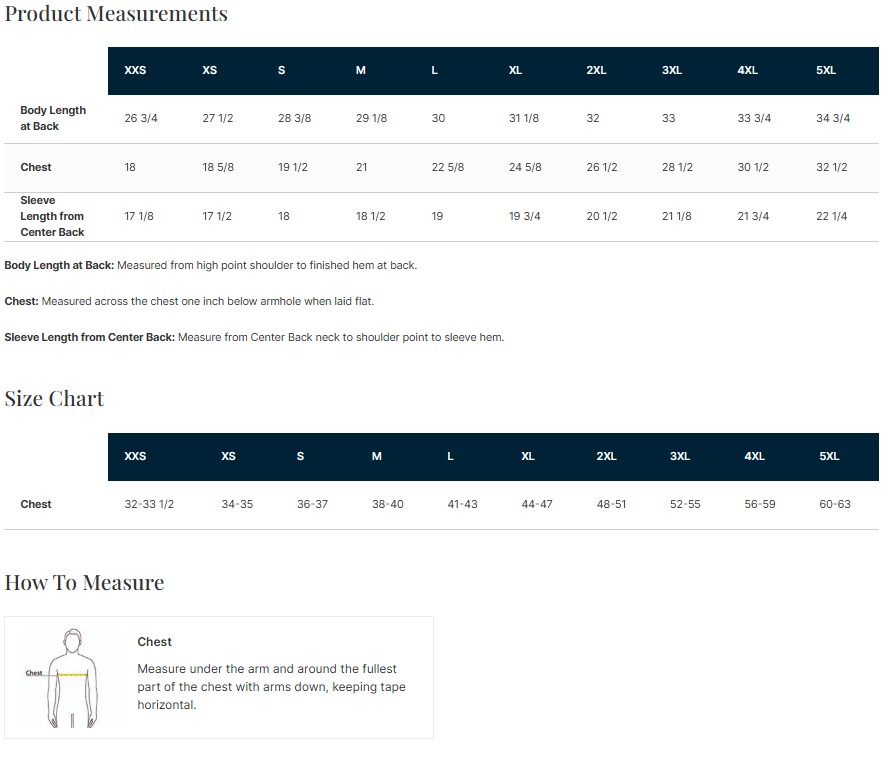The image size is (891, 758).
Task: Click Body Length at Back row label
Action: click(53, 118)
